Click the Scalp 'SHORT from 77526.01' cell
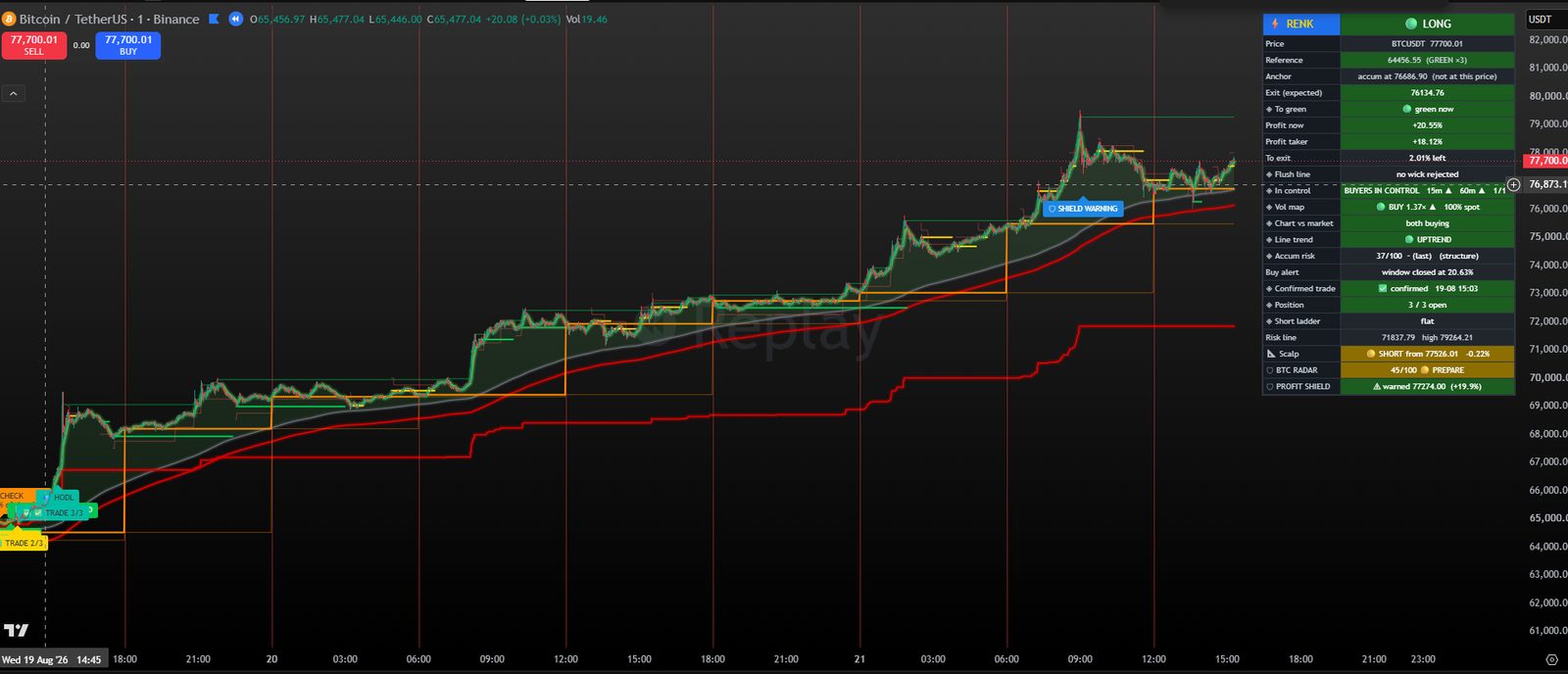This screenshot has width=1568, height=674. (1427, 354)
